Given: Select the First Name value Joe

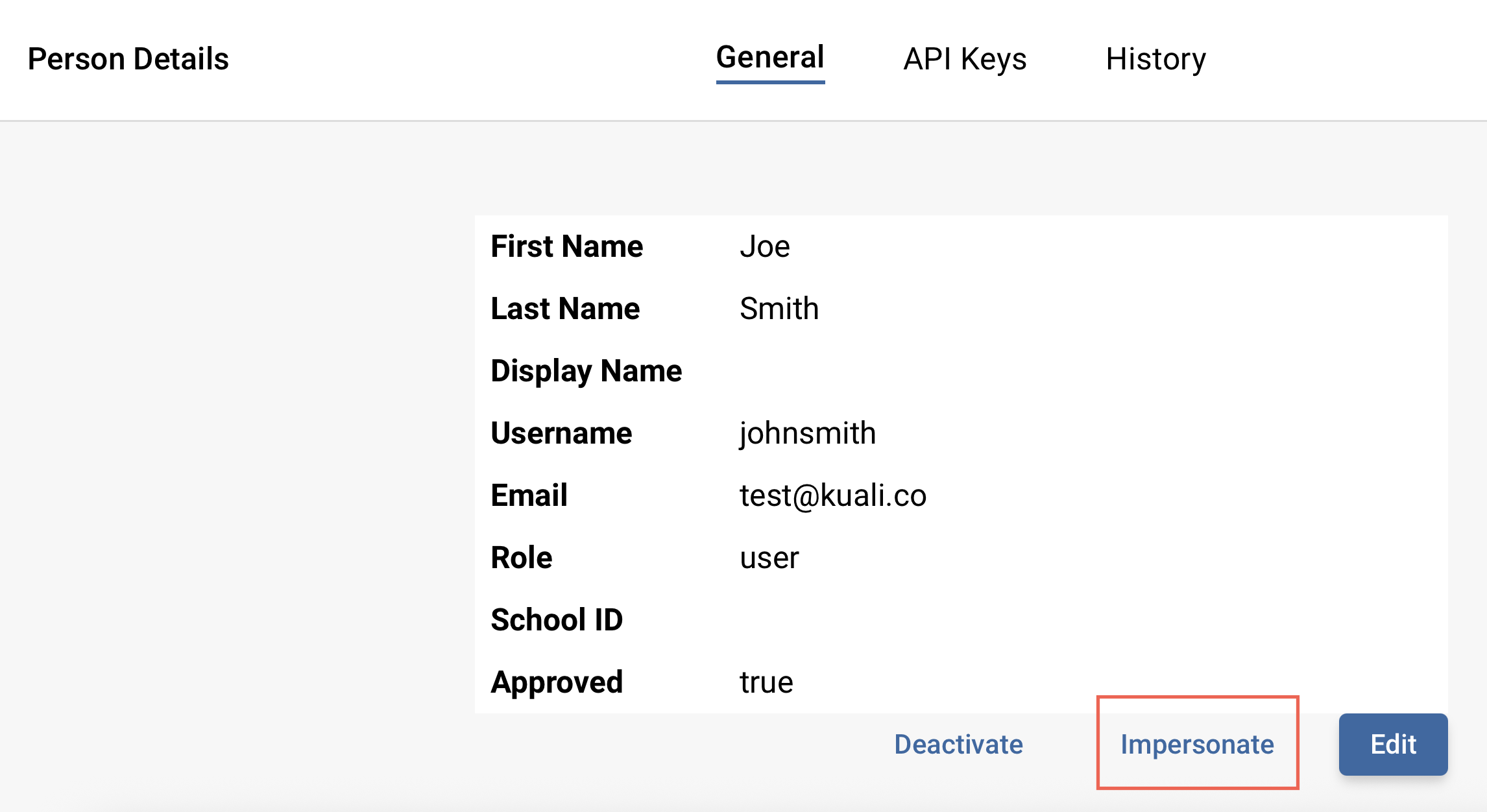Looking at the screenshot, I should click(764, 246).
